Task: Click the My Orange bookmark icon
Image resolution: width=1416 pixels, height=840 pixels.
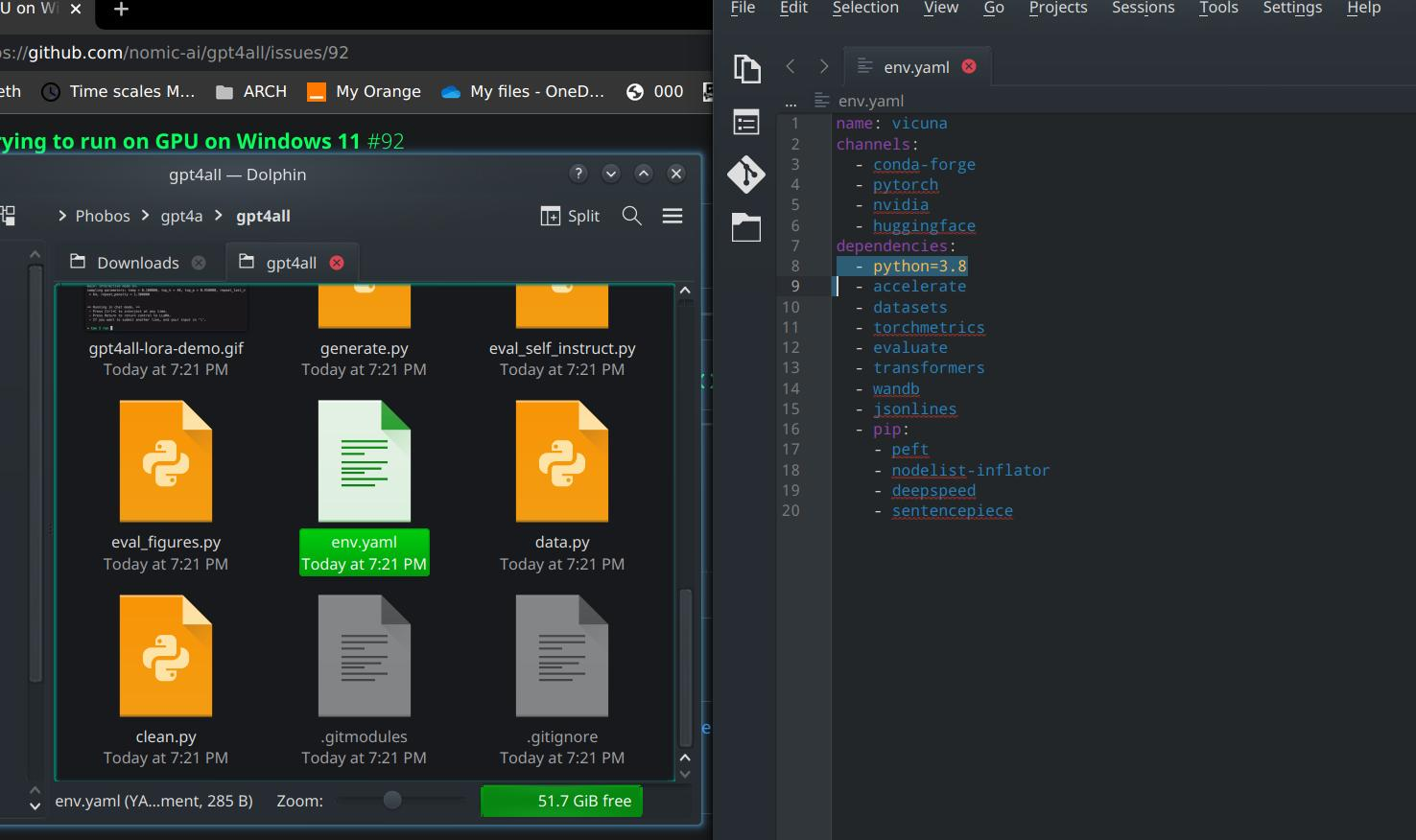Action: pyautogui.click(x=316, y=91)
